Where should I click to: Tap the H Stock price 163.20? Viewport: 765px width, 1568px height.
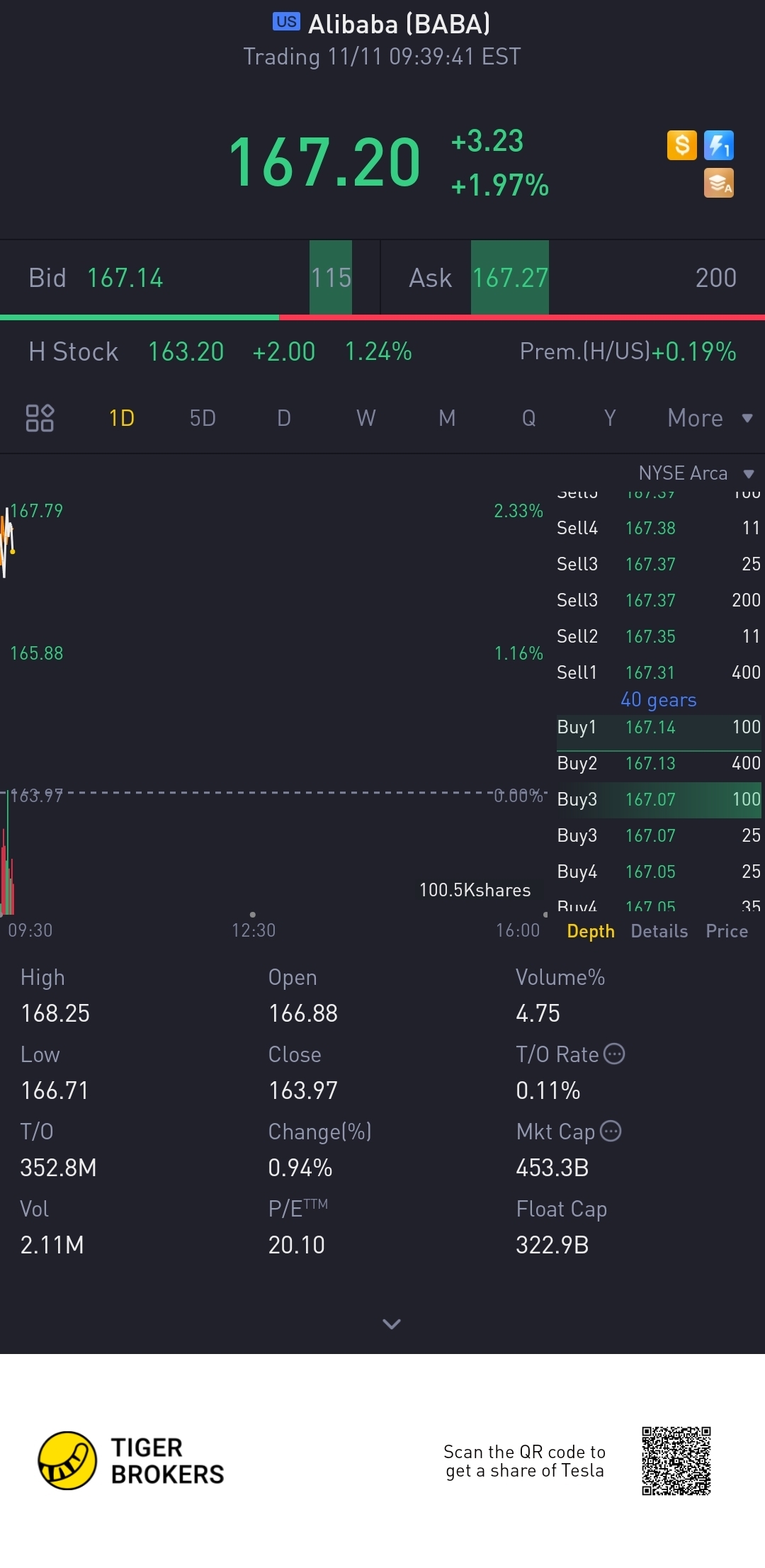point(186,351)
